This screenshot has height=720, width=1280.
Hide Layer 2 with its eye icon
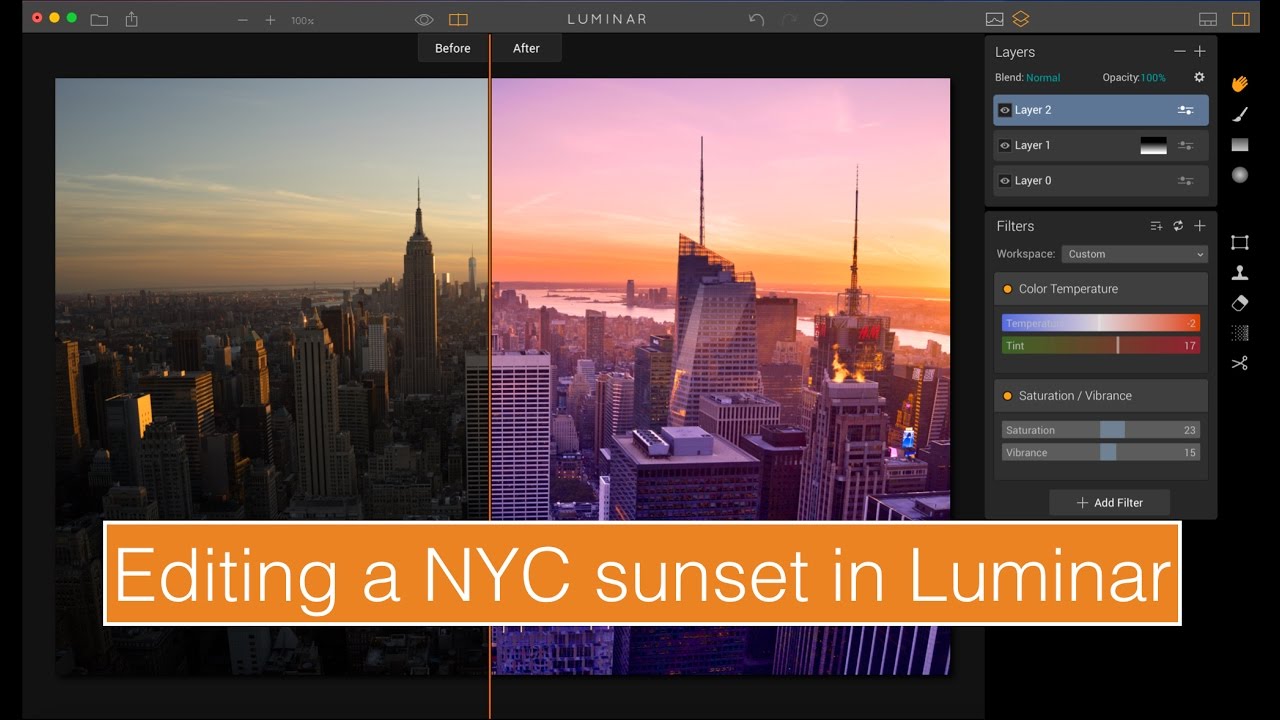tap(1005, 110)
